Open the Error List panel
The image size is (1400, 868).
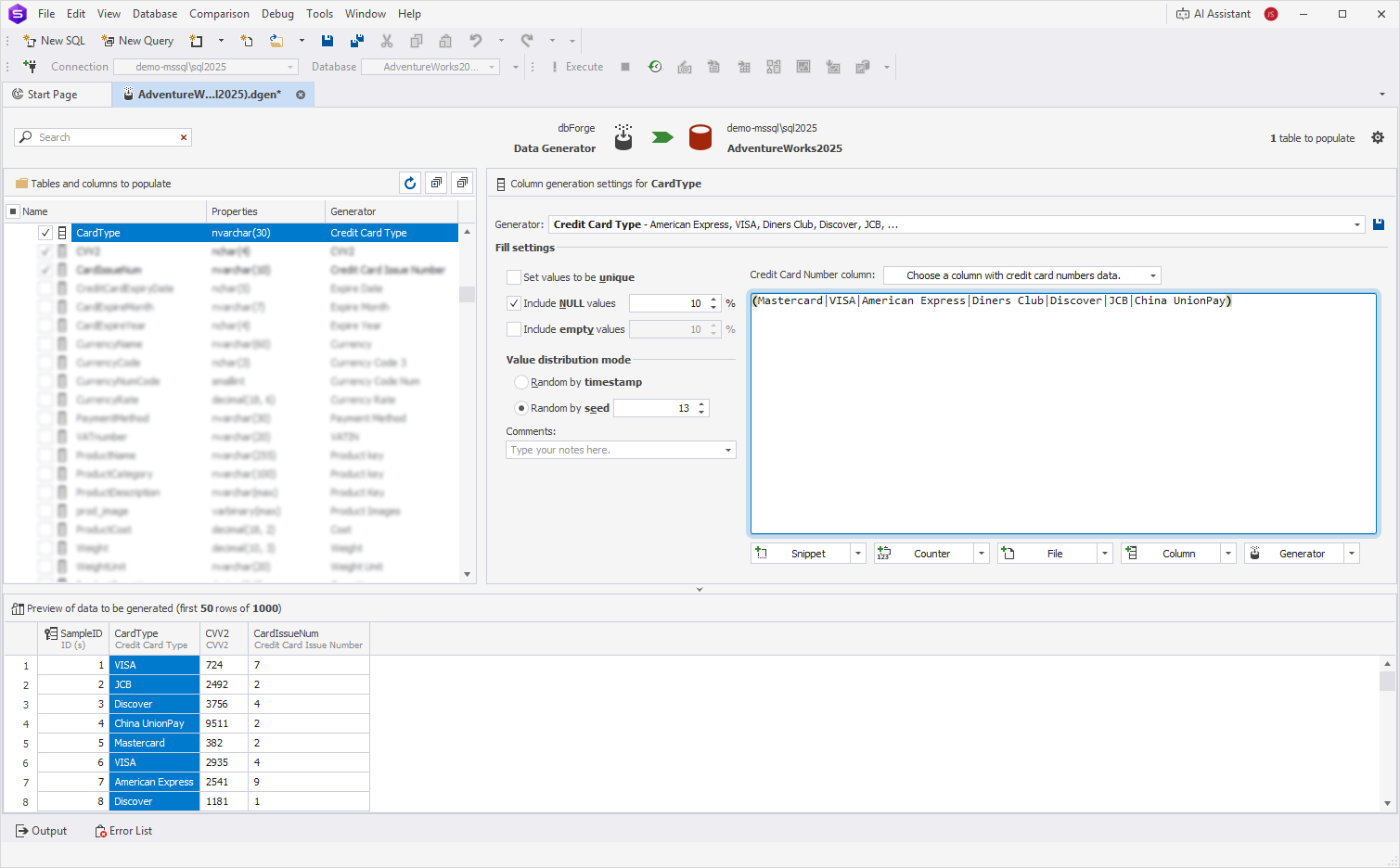tap(123, 831)
